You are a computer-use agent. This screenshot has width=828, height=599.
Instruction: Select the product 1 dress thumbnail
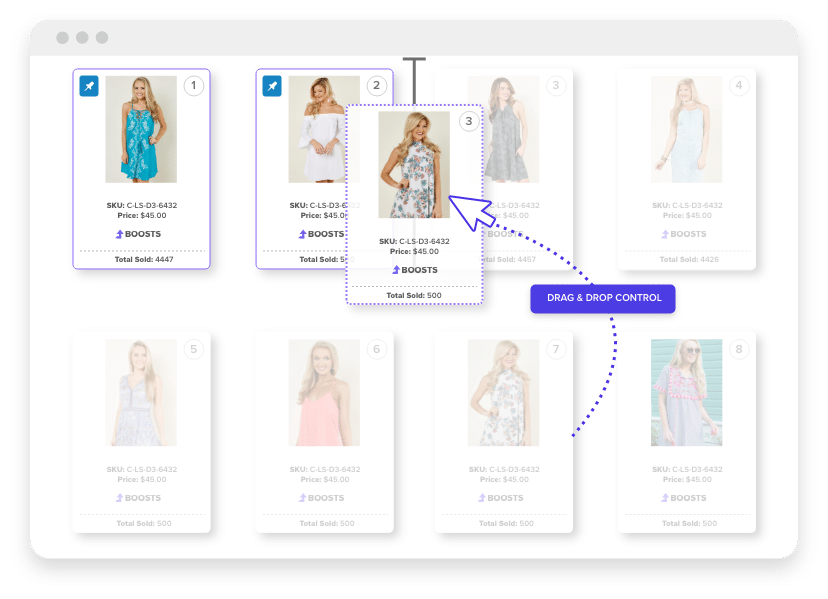[140, 138]
